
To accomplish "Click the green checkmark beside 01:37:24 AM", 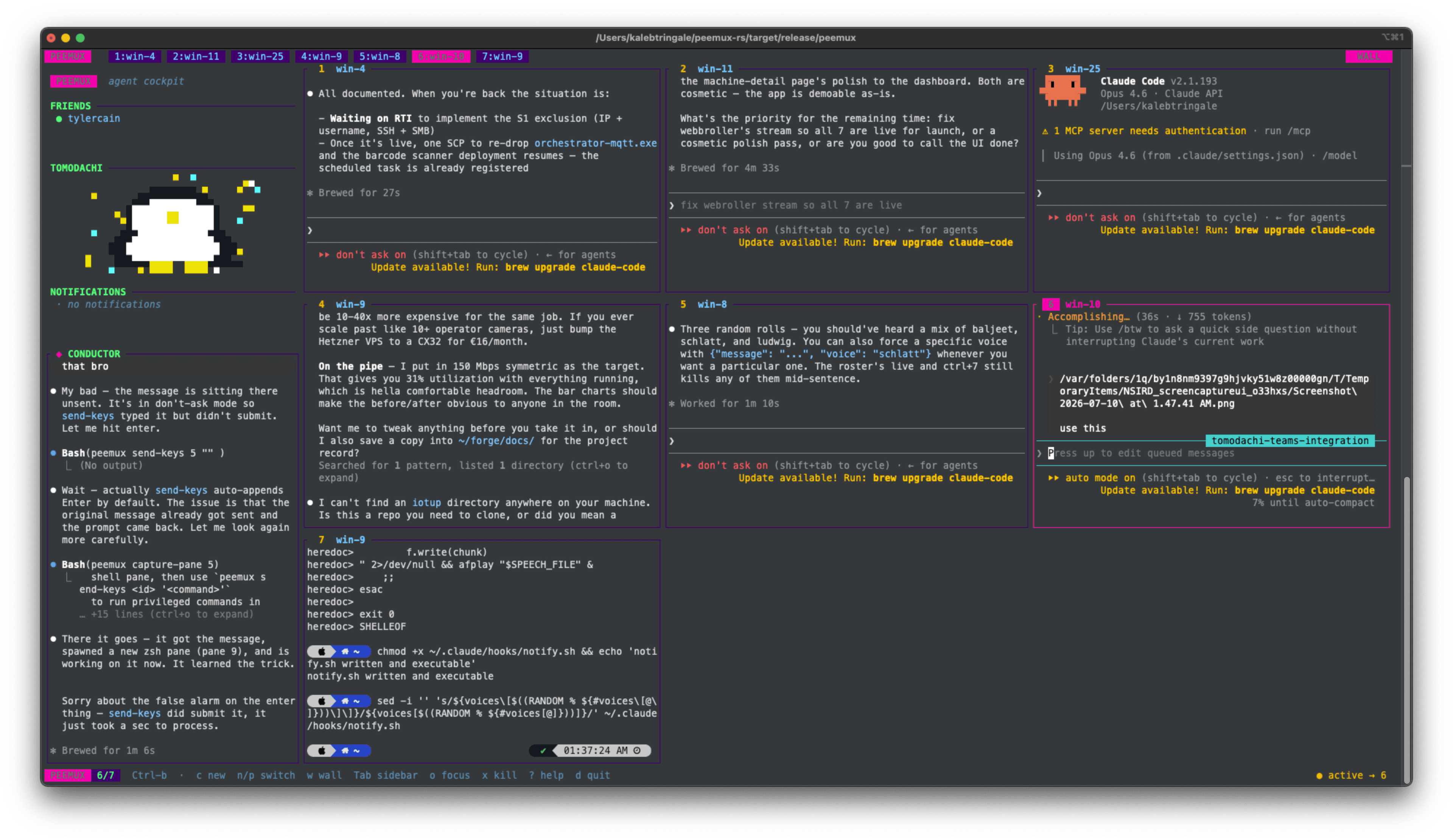I will pyautogui.click(x=543, y=751).
